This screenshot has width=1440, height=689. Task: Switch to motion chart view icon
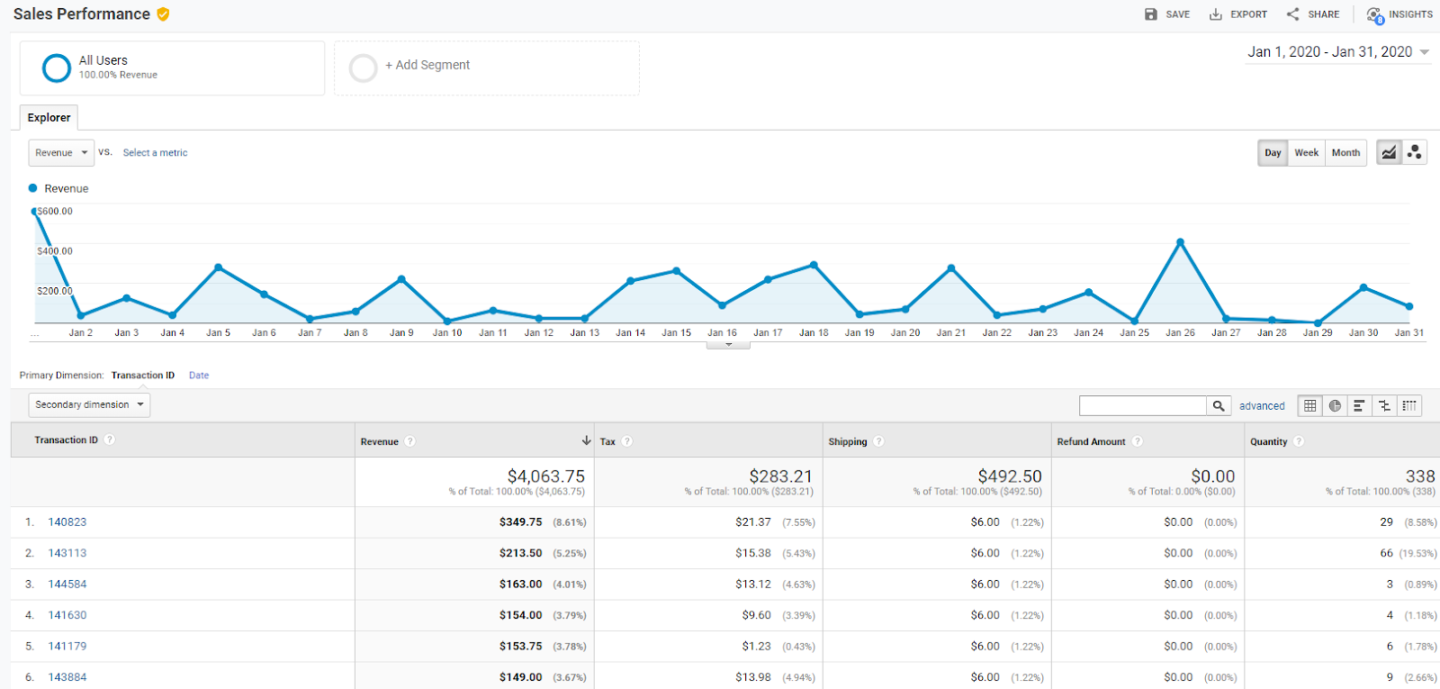tap(1414, 153)
